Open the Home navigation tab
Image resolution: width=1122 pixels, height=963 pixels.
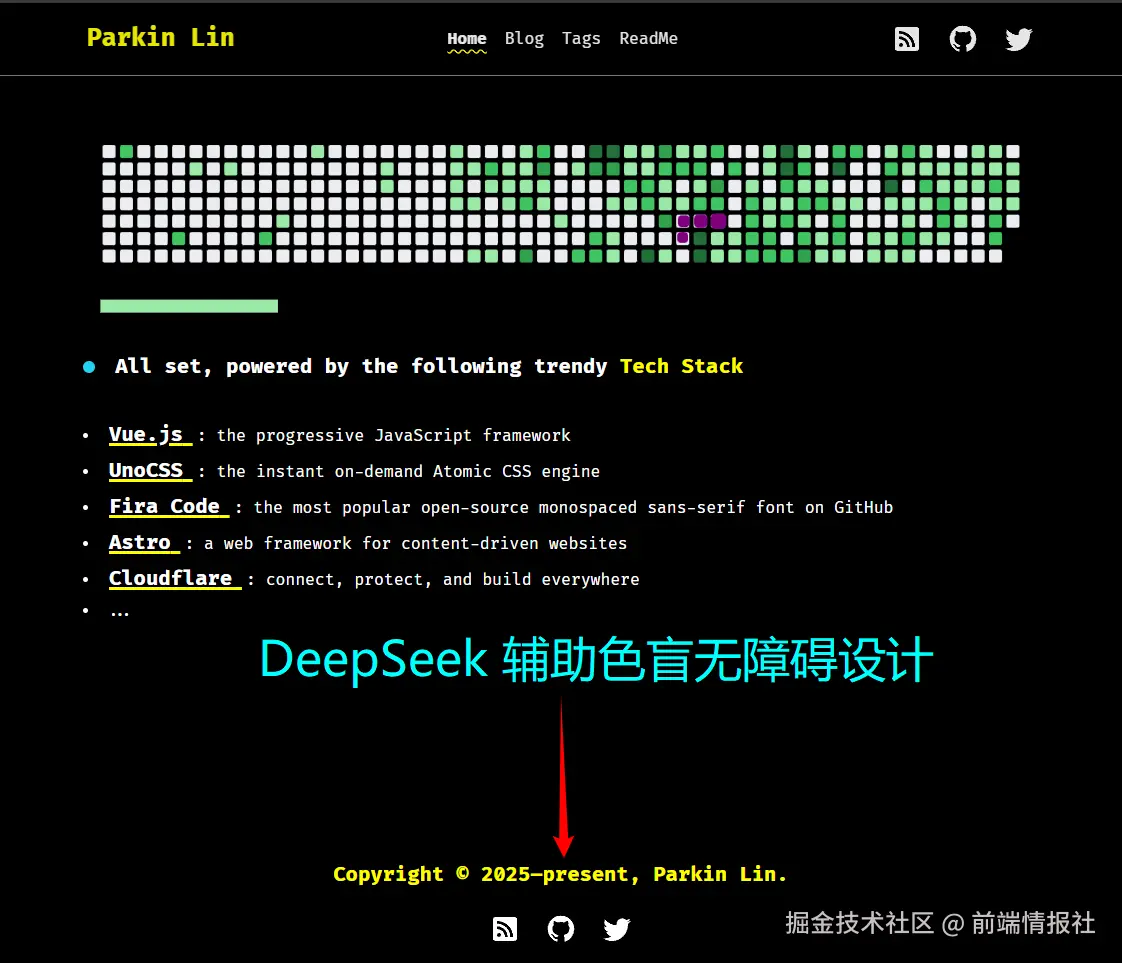pyautogui.click(x=466, y=38)
